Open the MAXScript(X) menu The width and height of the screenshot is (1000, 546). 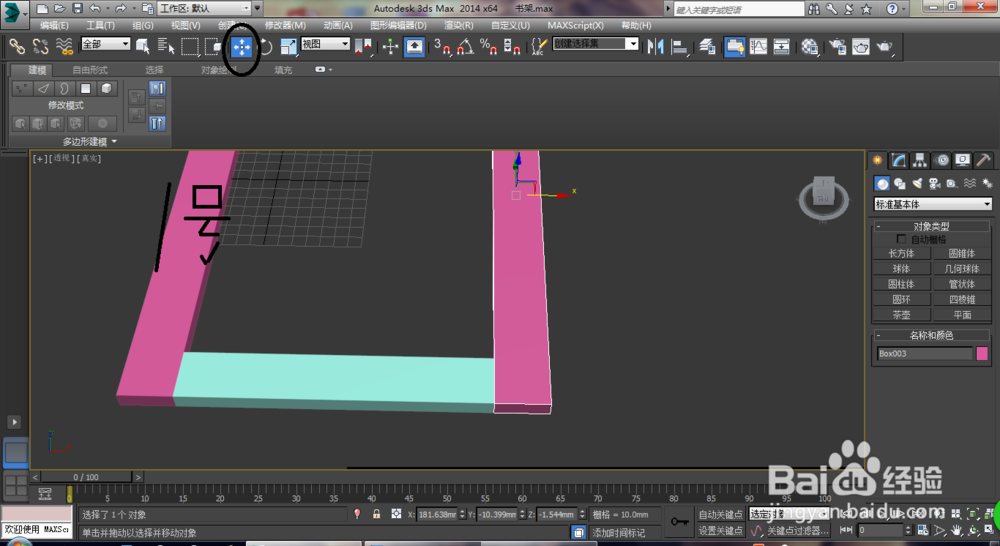[575, 26]
